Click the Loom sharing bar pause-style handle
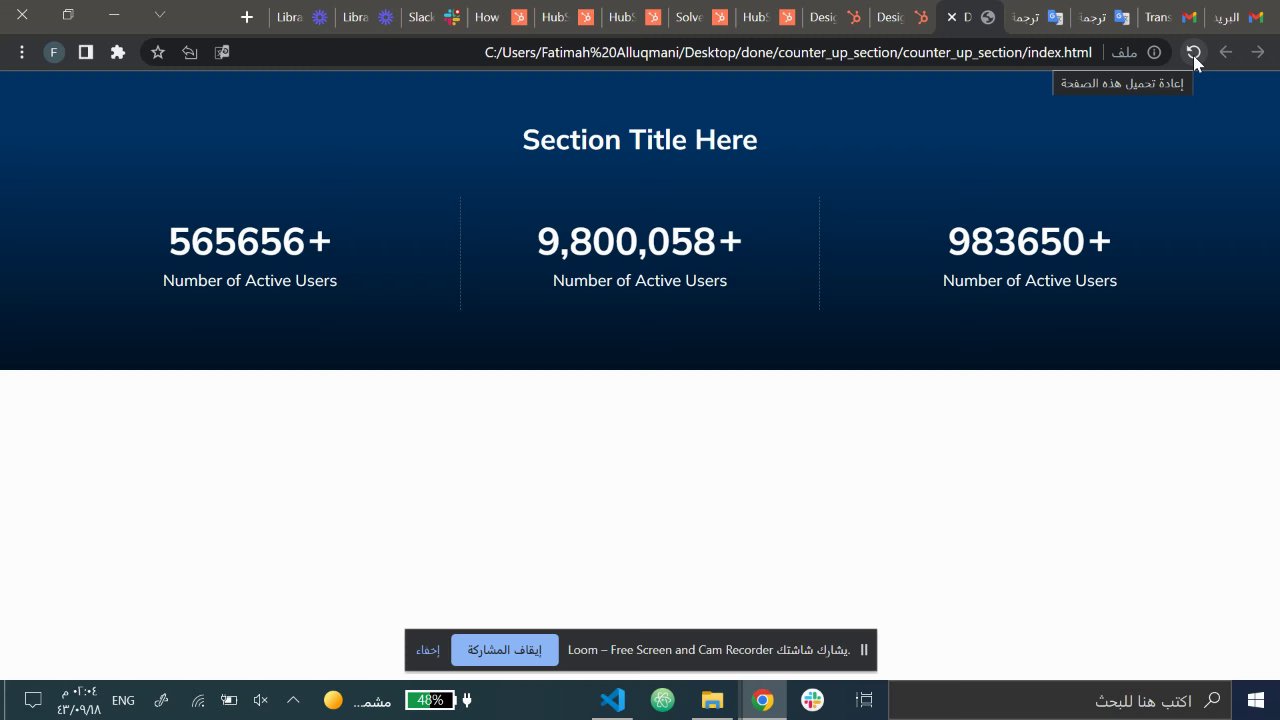This screenshot has width=1280, height=720. pyautogui.click(x=864, y=650)
